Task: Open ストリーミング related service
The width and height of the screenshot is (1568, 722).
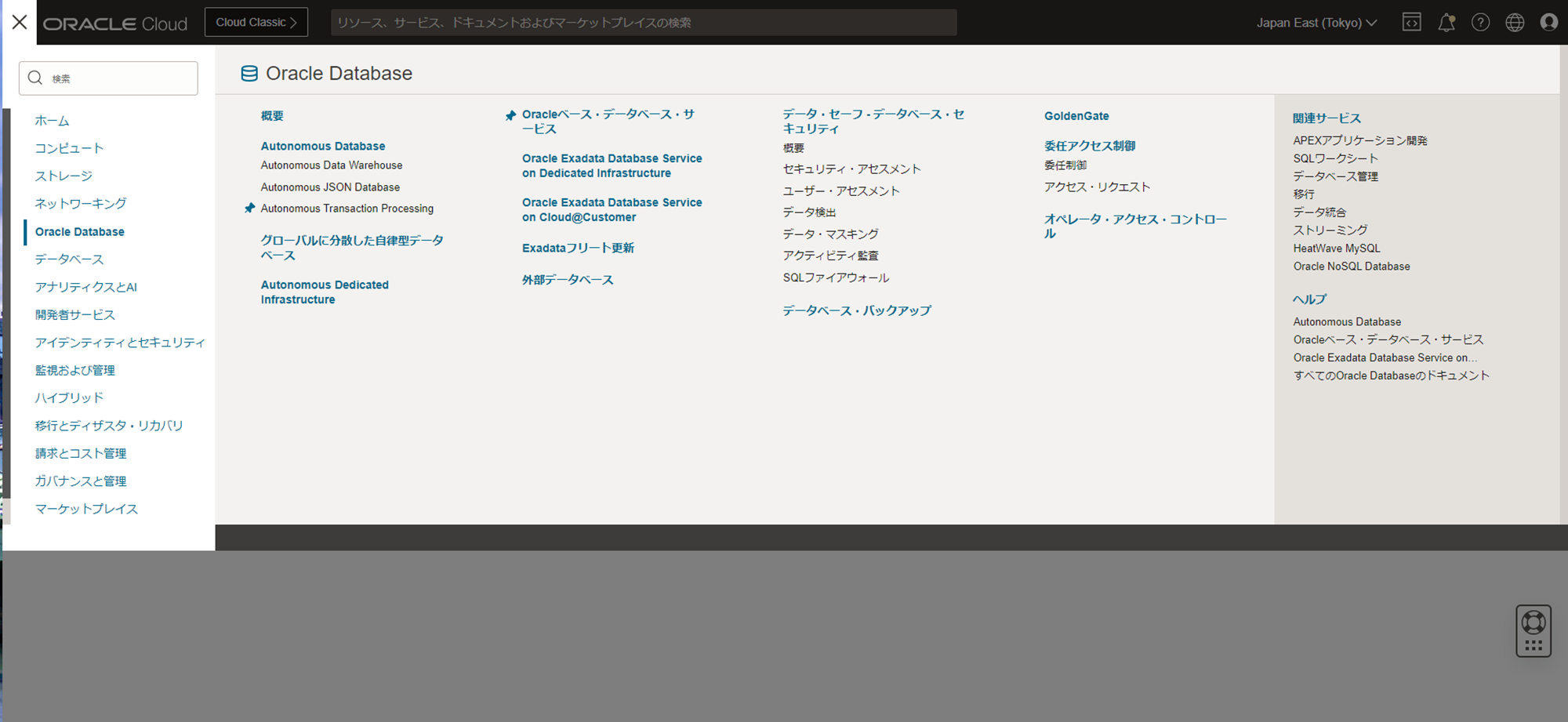Action: pyautogui.click(x=1330, y=230)
